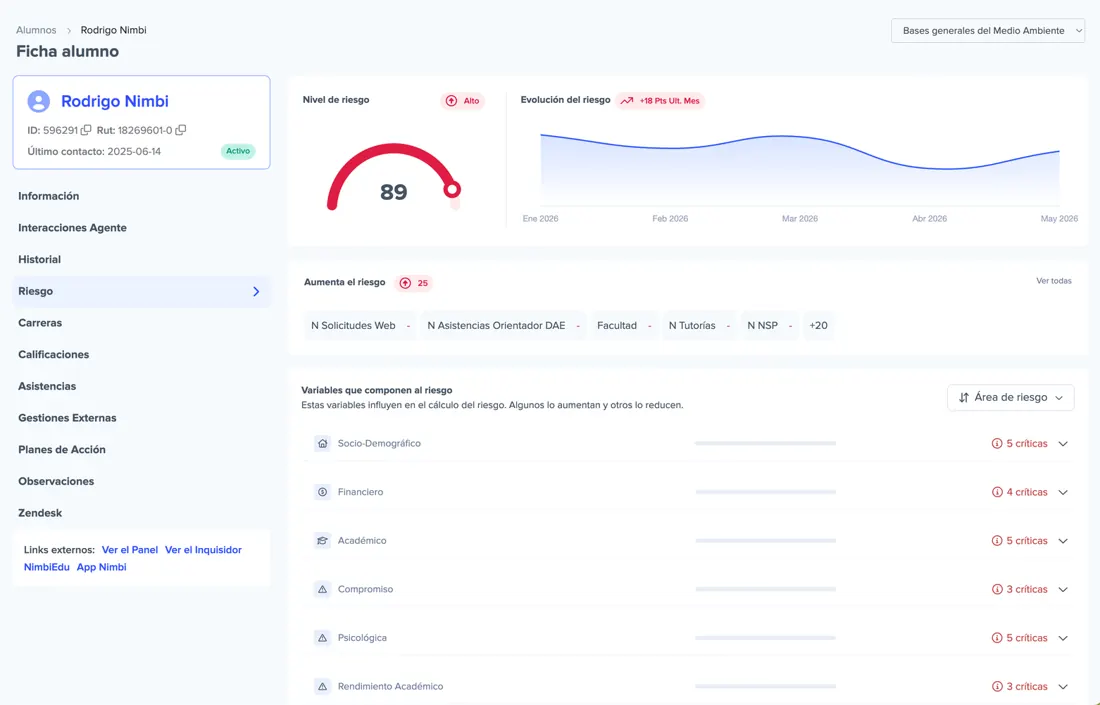
Task: Open the Historial section
Action: tap(141, 260)
